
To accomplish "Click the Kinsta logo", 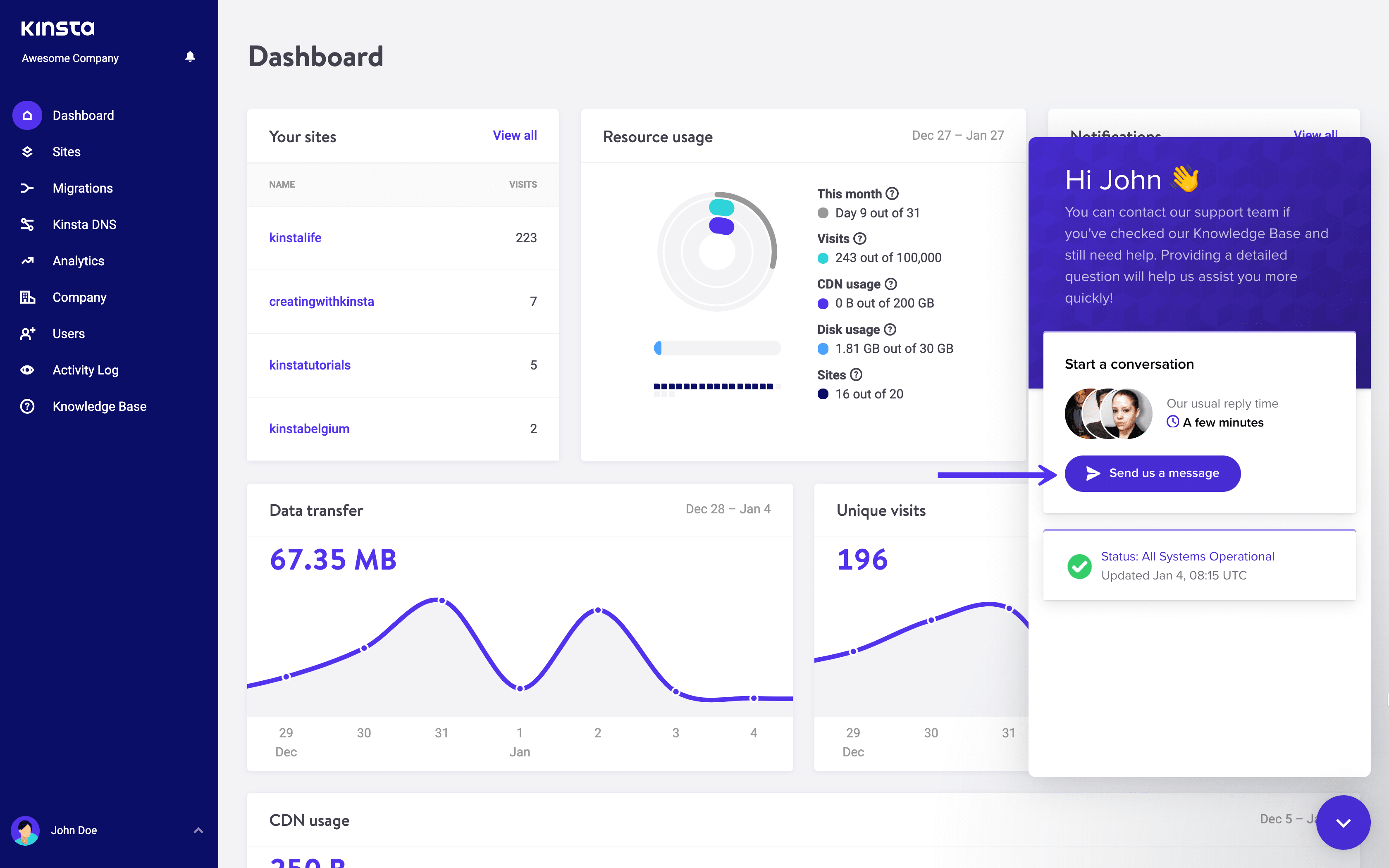I will coord(58,28).
